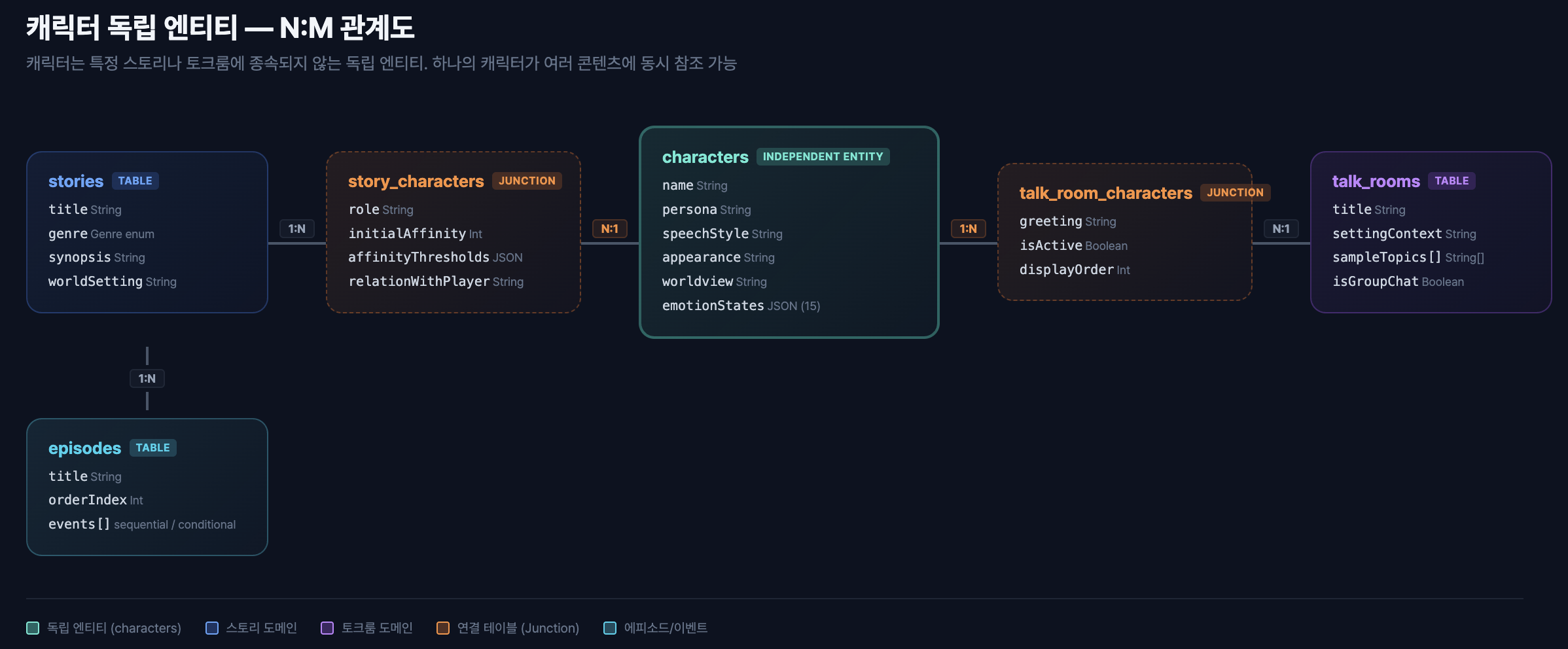Screen dimensions: 1568x649
Task: Click the teal legend swatch for 독립 엔티티
Action: pyautogui.click(x=33, y=628)
